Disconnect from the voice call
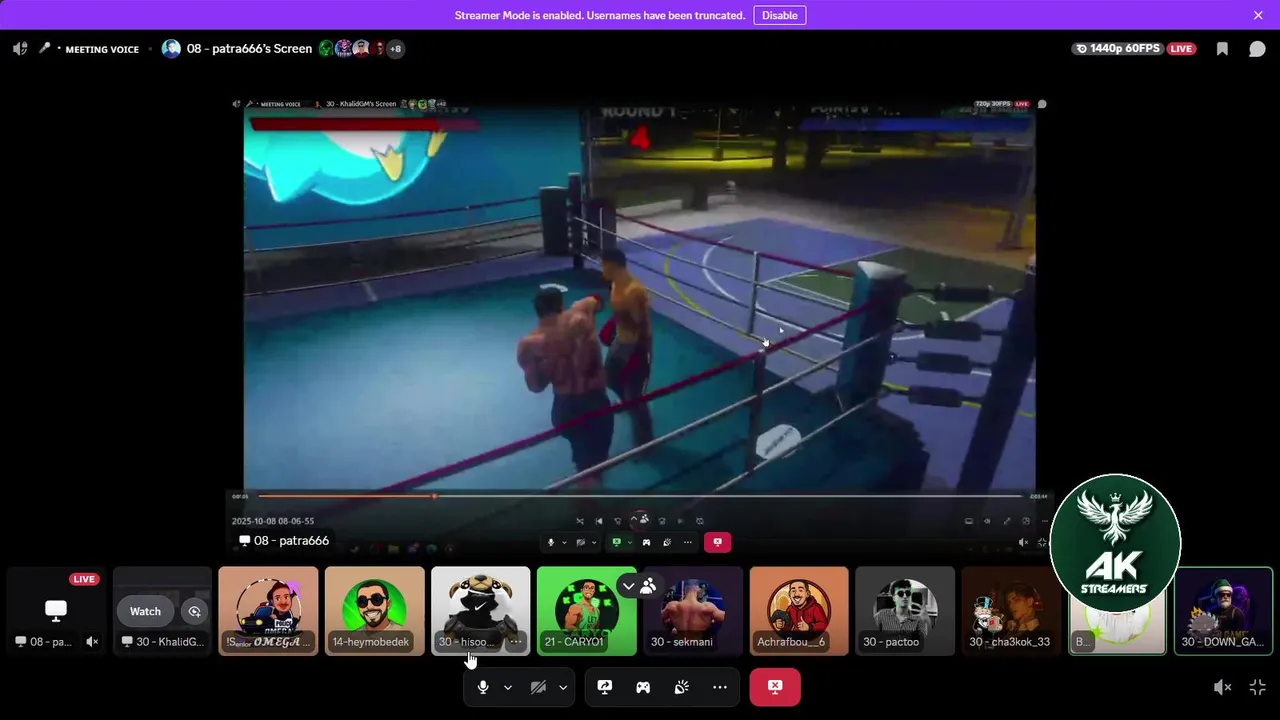 click(x=775, y=687)
